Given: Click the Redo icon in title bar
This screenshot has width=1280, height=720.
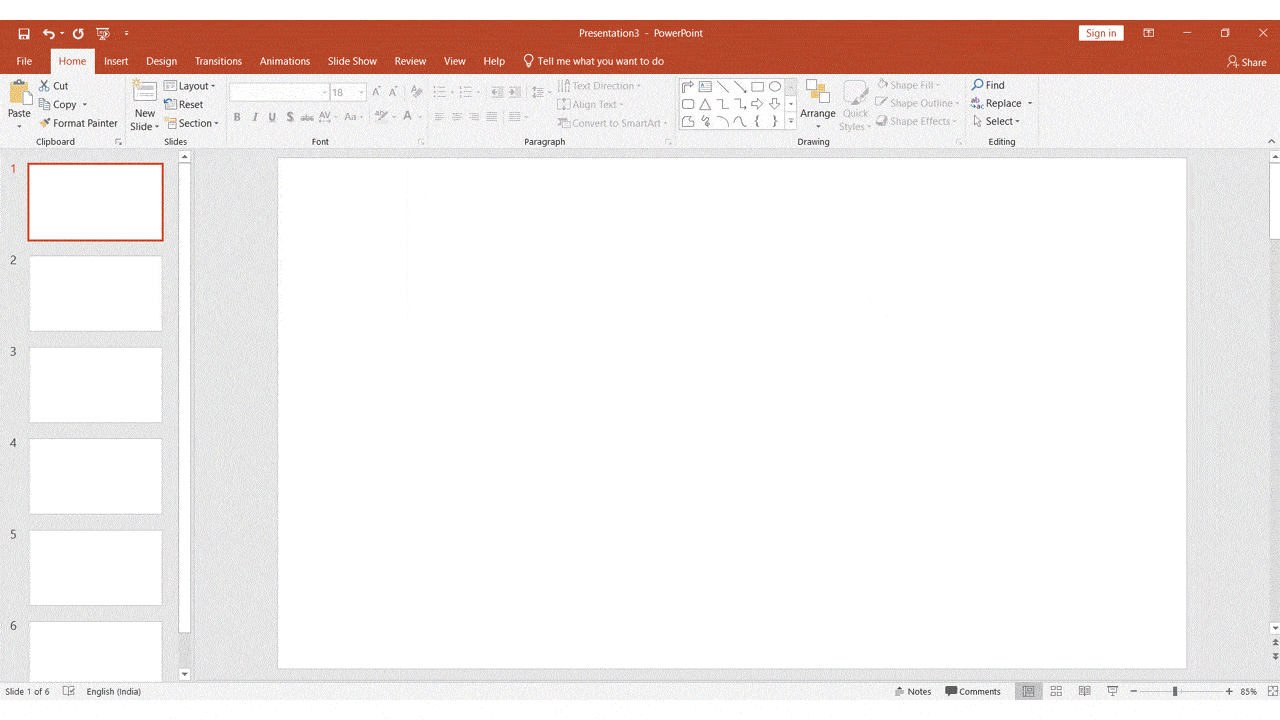Looking at the screenshot, I should click(x=78, y=34).
